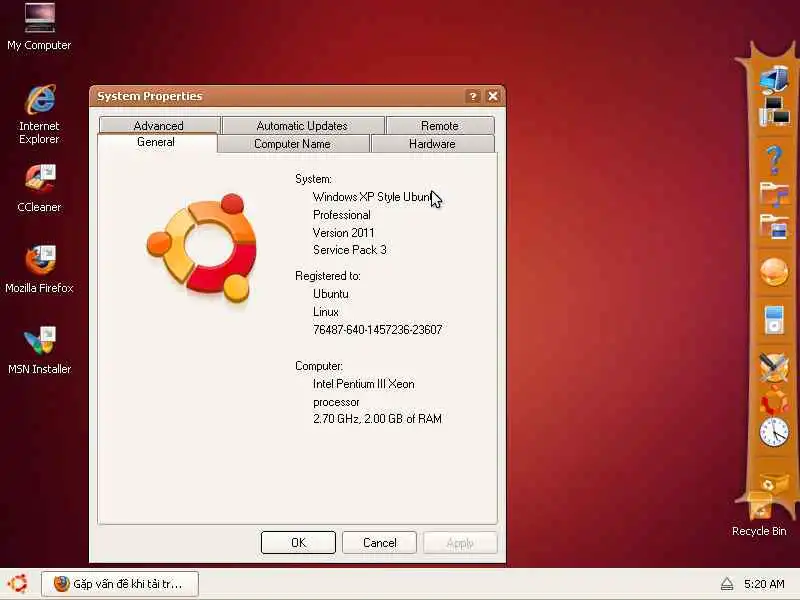The image size is (800, 600).
Task: Switch to the Hardware tab
Action: pyautogui.click(x=432, y=144)
